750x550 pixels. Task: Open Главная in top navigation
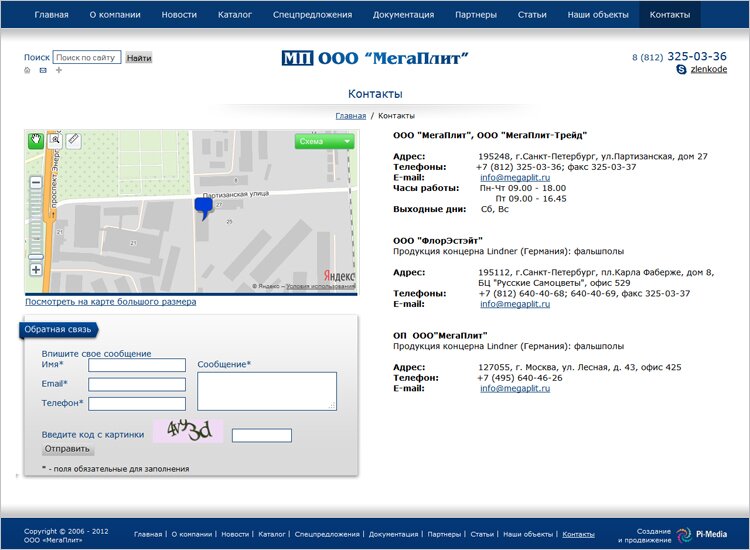click(51, 14)
